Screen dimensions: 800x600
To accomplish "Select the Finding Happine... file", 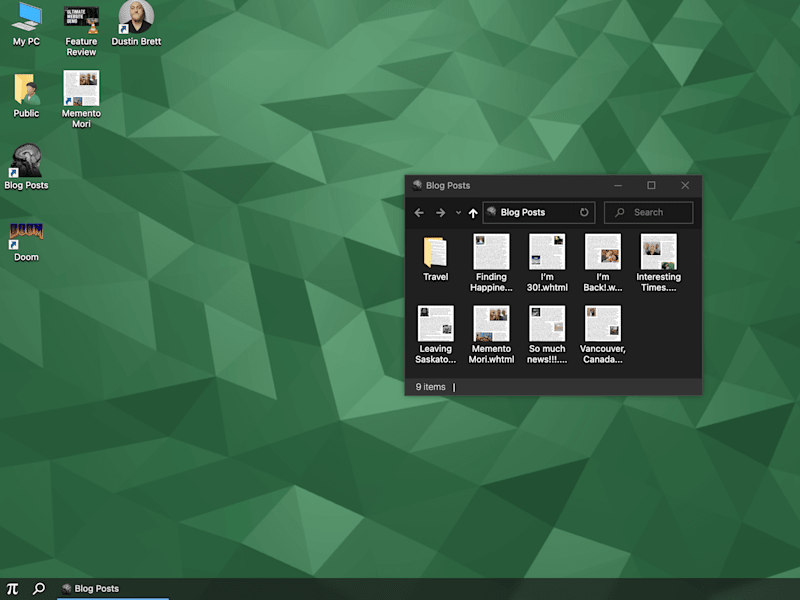I will tap(491, 263).
